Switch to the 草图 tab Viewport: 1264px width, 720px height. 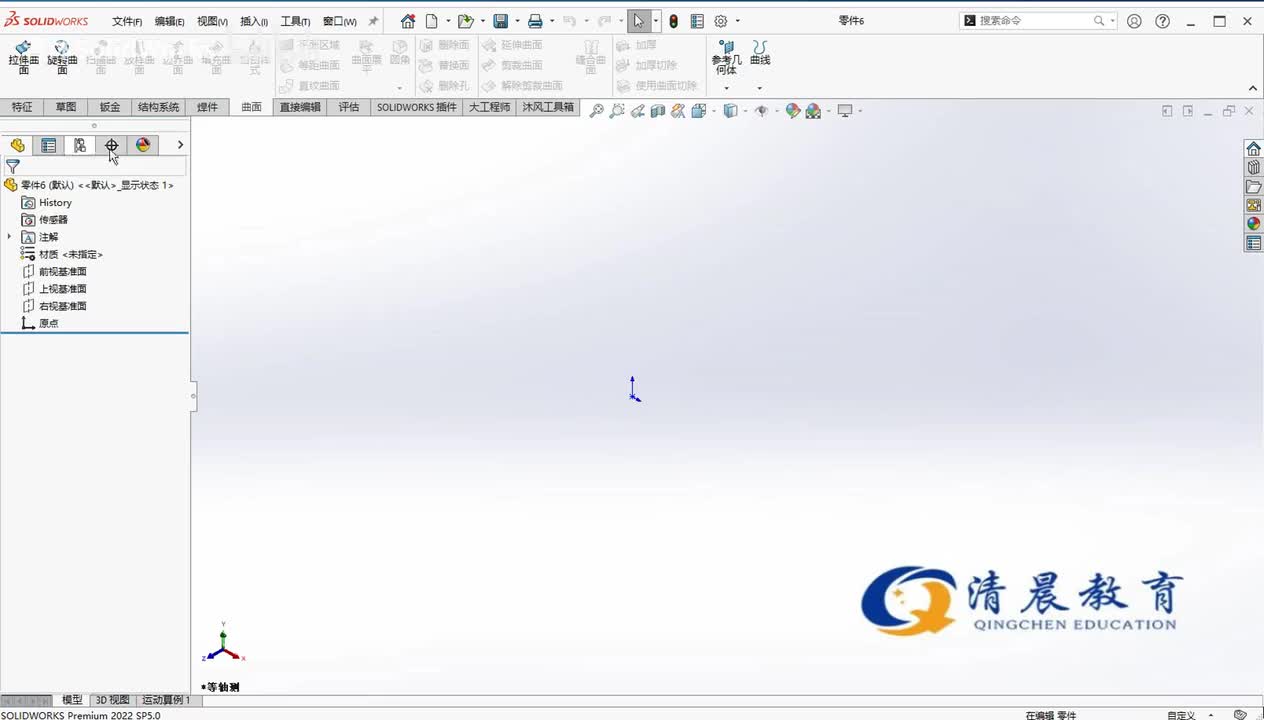pos(66,107)
